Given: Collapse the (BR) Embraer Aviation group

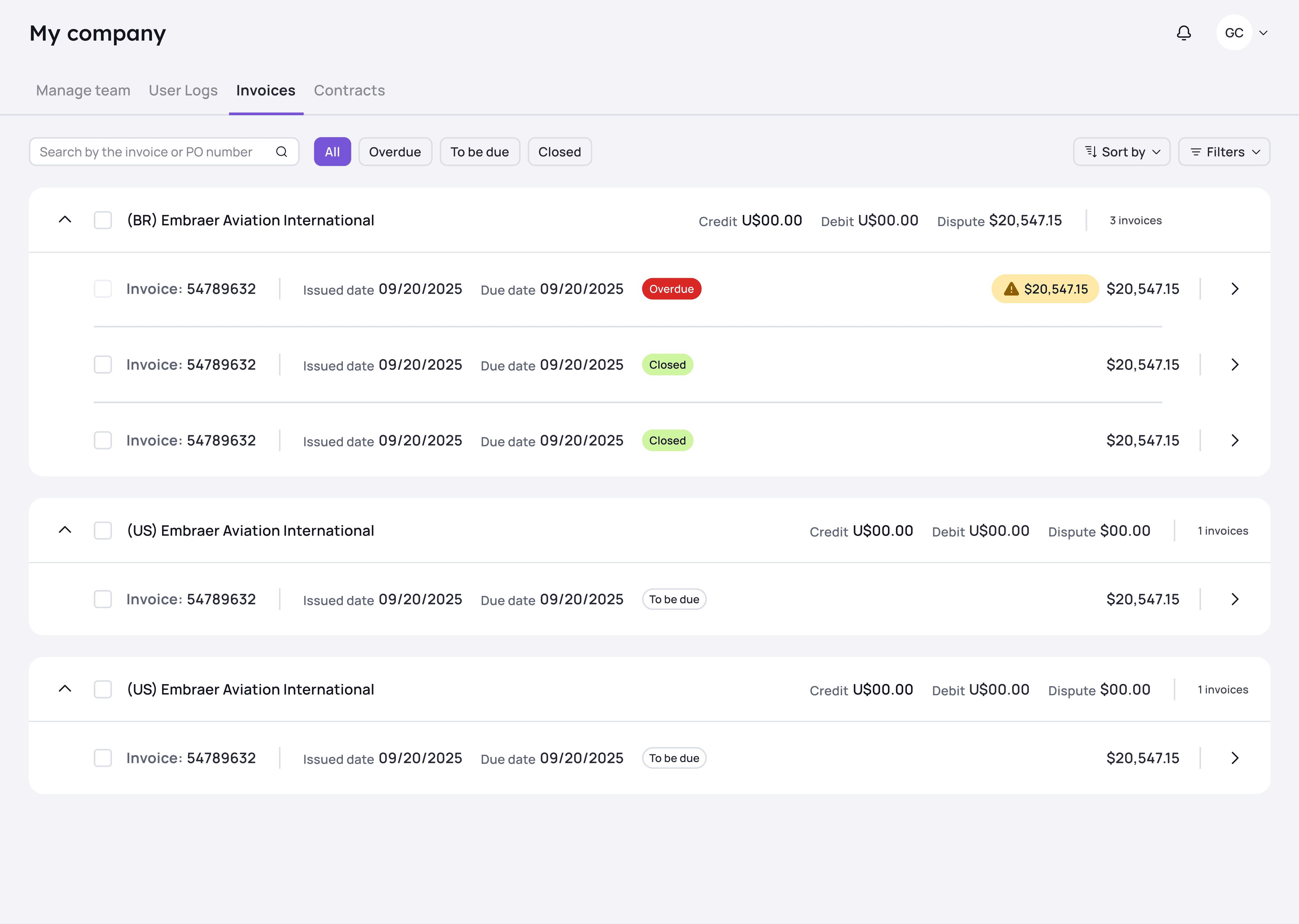Looking at the screenshot, I should click(65, 220).
